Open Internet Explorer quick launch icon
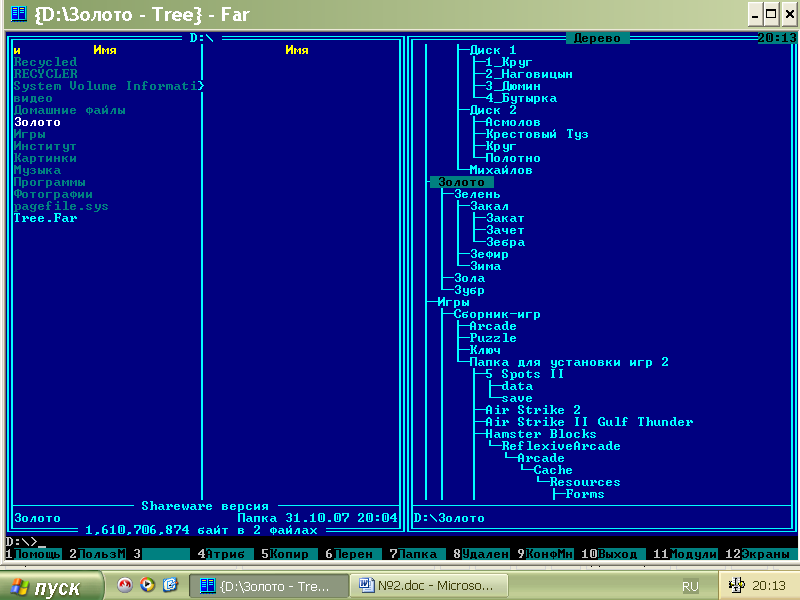 pyautogui.click(x=170, y=585)
